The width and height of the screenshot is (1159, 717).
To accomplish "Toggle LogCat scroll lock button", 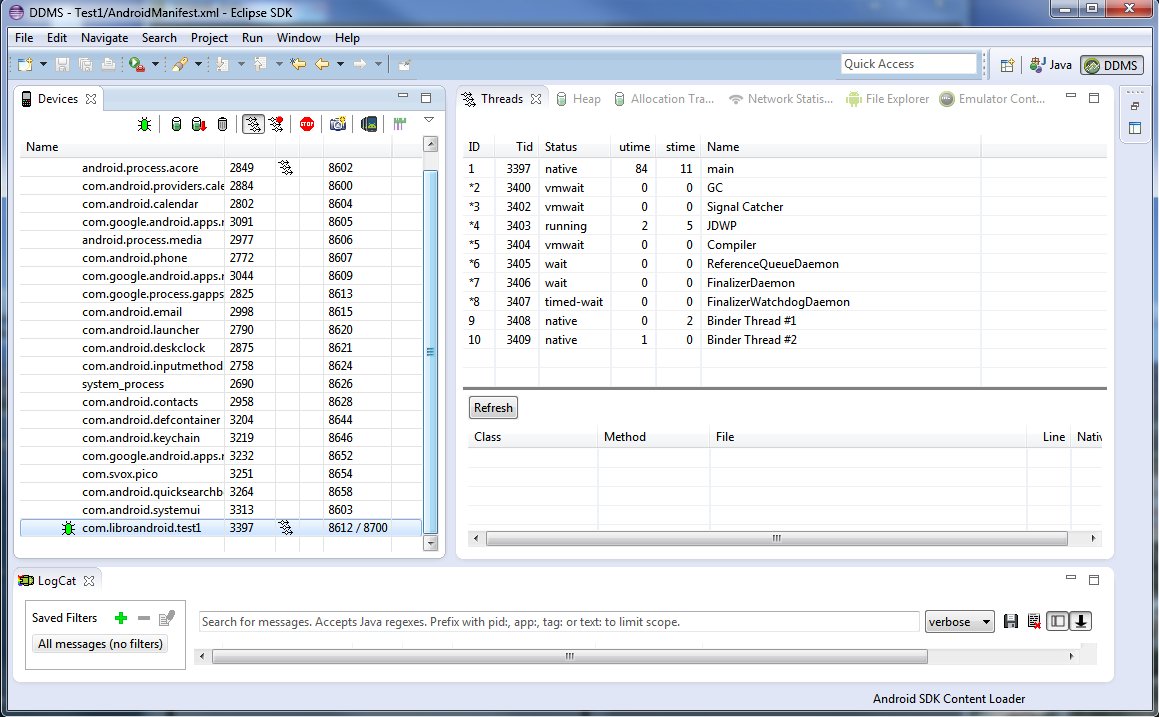I will point(1081,622).
